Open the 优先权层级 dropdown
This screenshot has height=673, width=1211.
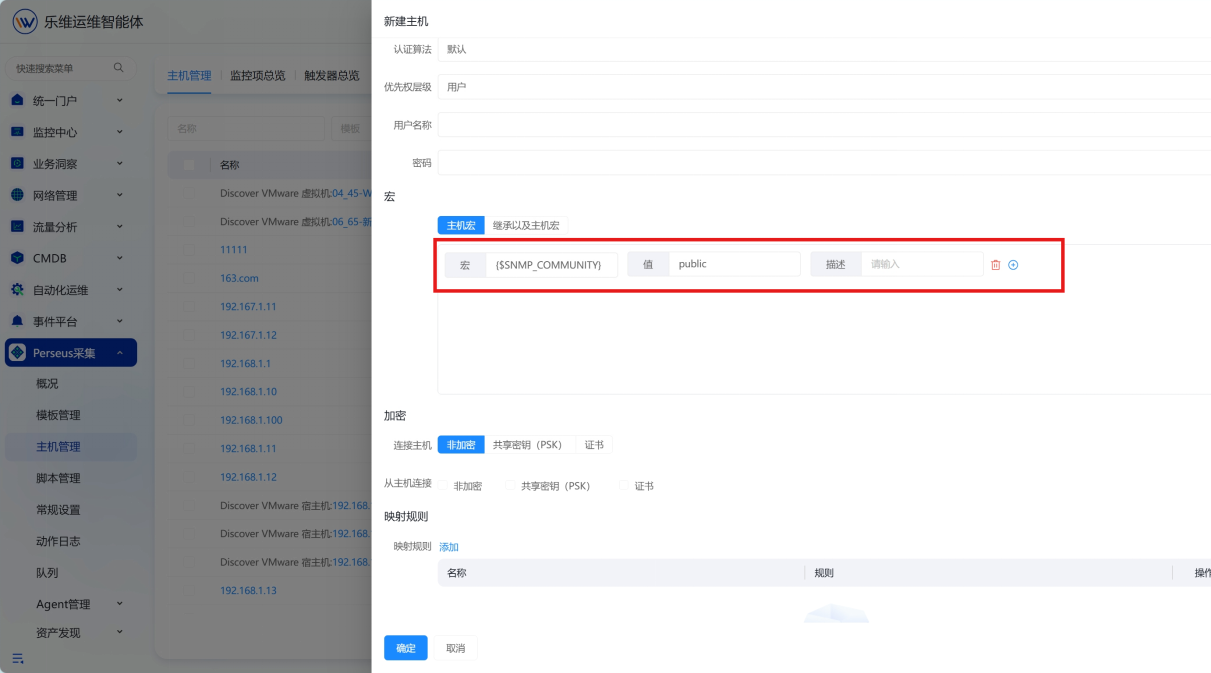click(x=824, y=87)
